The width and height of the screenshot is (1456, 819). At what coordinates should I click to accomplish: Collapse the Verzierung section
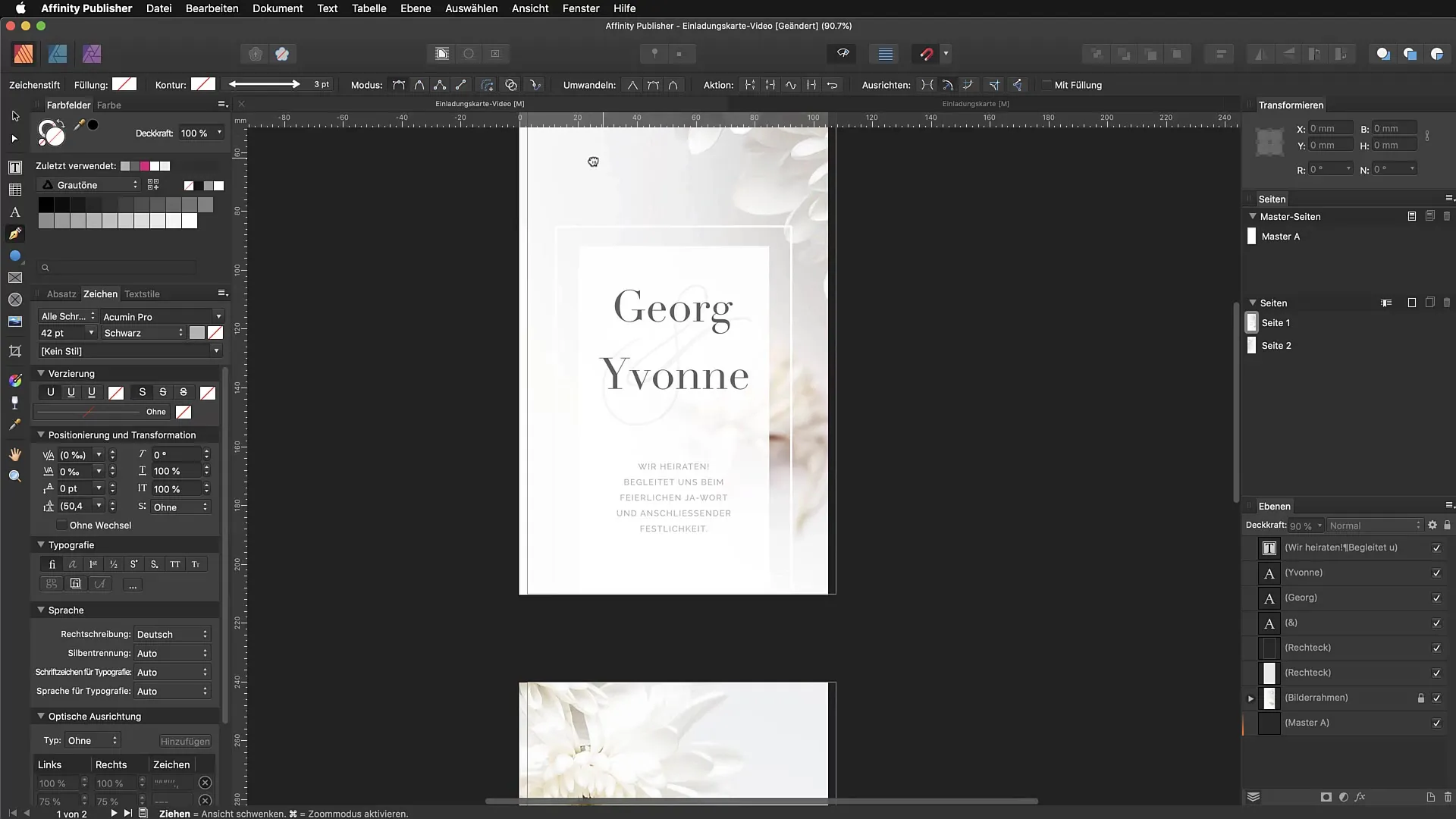click(41, 373)
